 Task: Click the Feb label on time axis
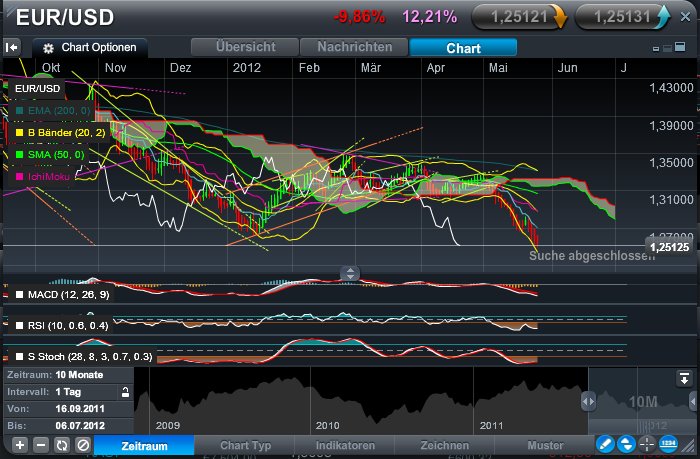tap(309, 68)
